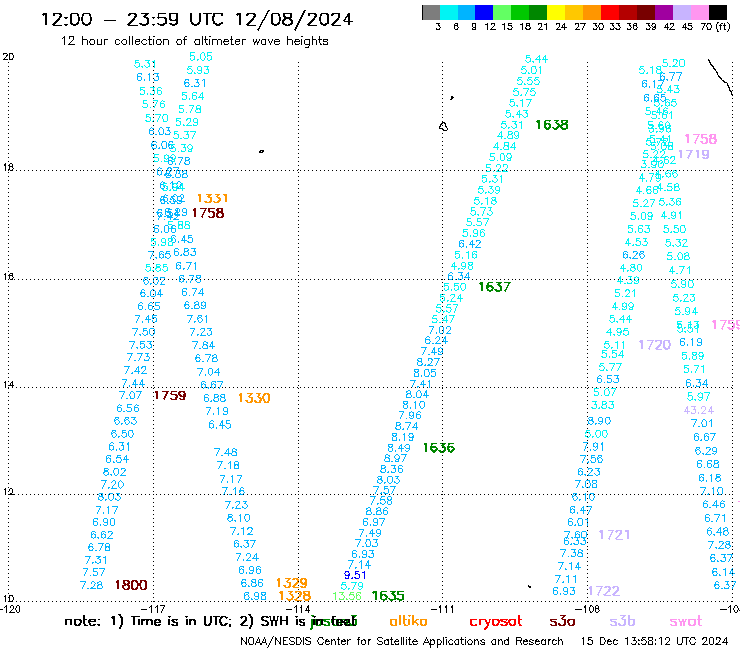Viewport: 740px width, 650px height.
Task: Click subtitle '12 hour collection of altimeter wave heights'
Action: click(x=194, y=41)
